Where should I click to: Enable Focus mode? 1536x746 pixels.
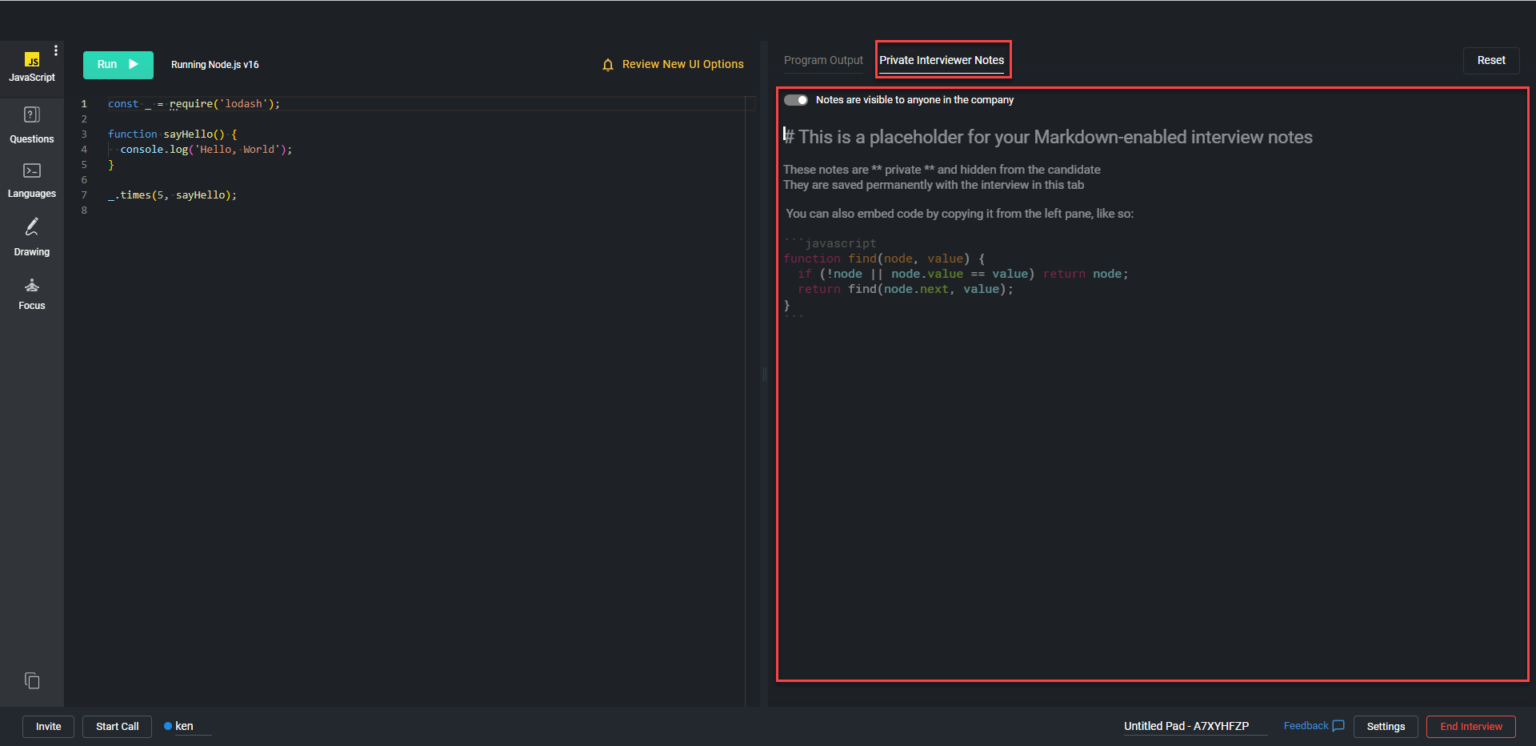click(31, 291)
